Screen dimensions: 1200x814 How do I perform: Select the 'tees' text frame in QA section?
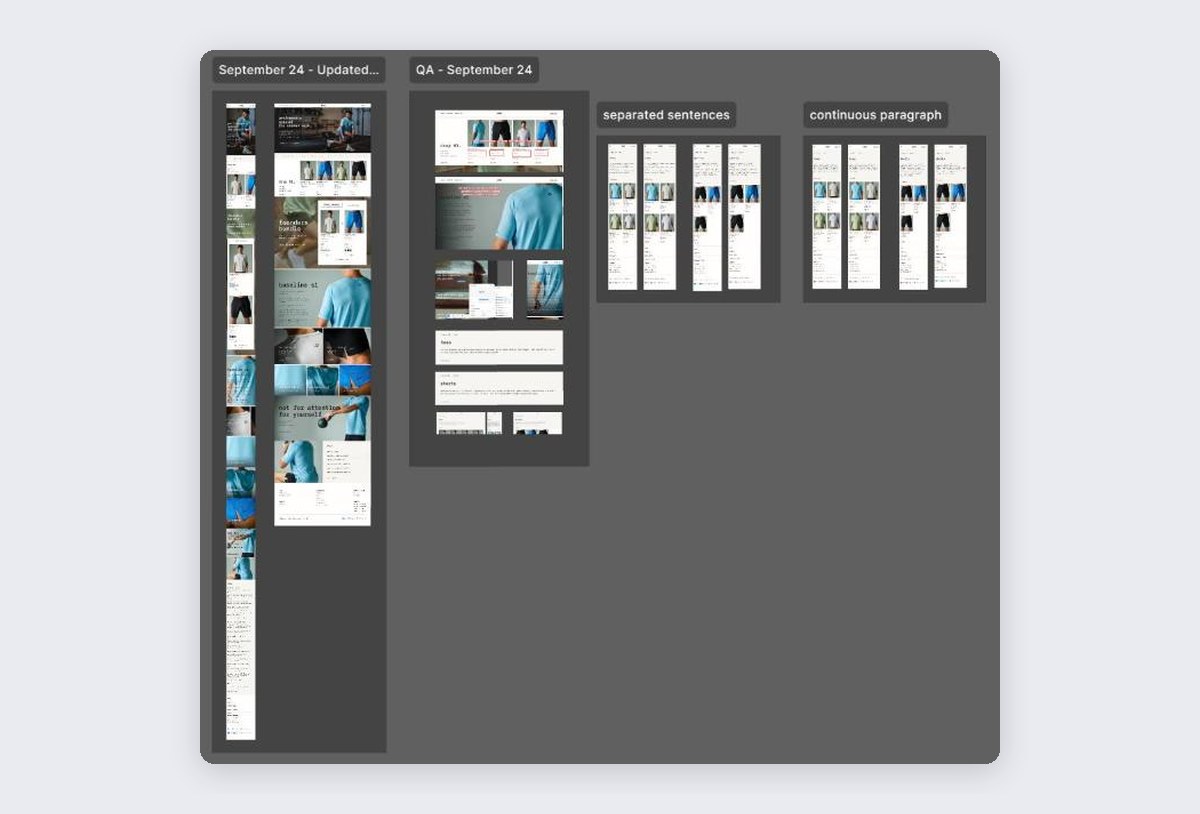pyautogui.click(x=499, y=347)
